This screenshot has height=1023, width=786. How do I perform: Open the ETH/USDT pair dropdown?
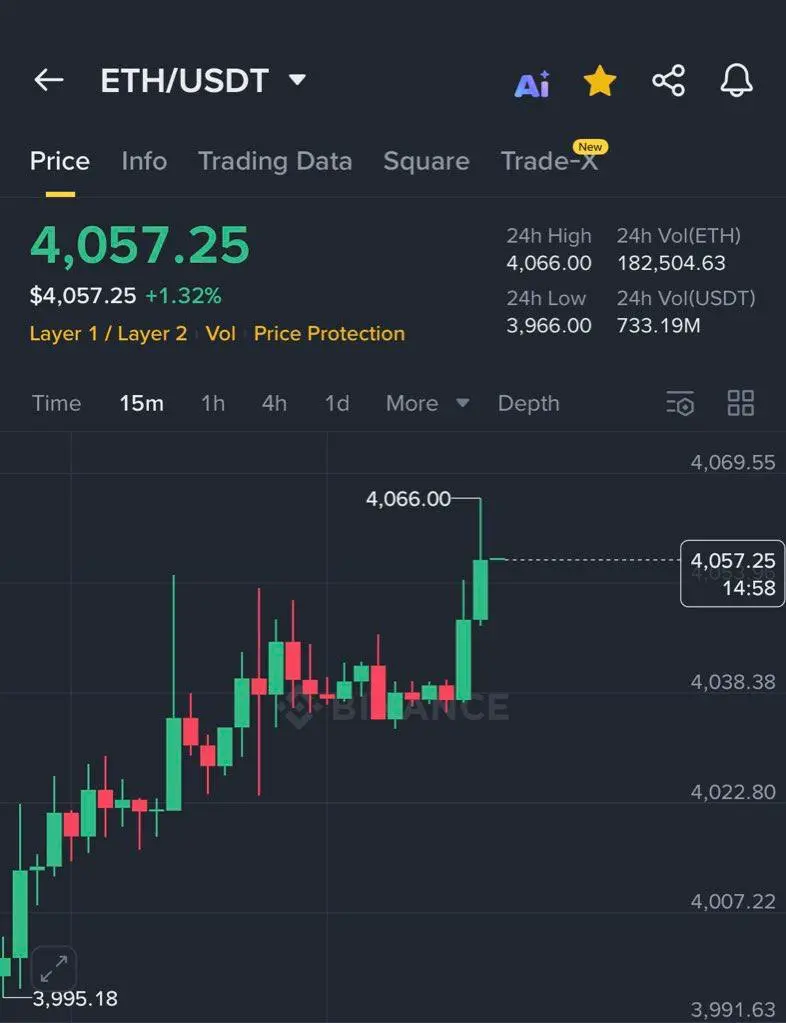tap(204, 81)
